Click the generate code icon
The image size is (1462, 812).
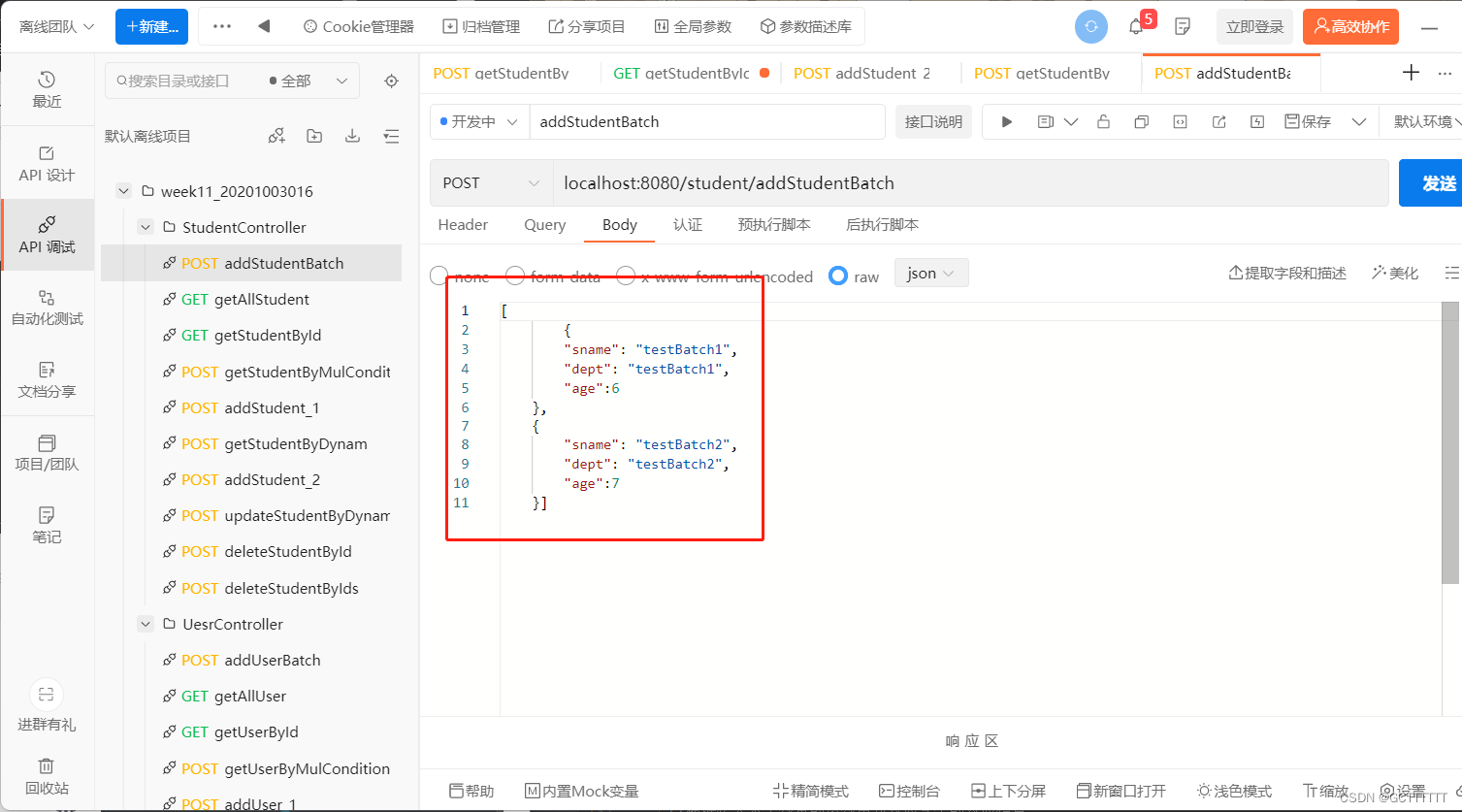[1180, 121]
